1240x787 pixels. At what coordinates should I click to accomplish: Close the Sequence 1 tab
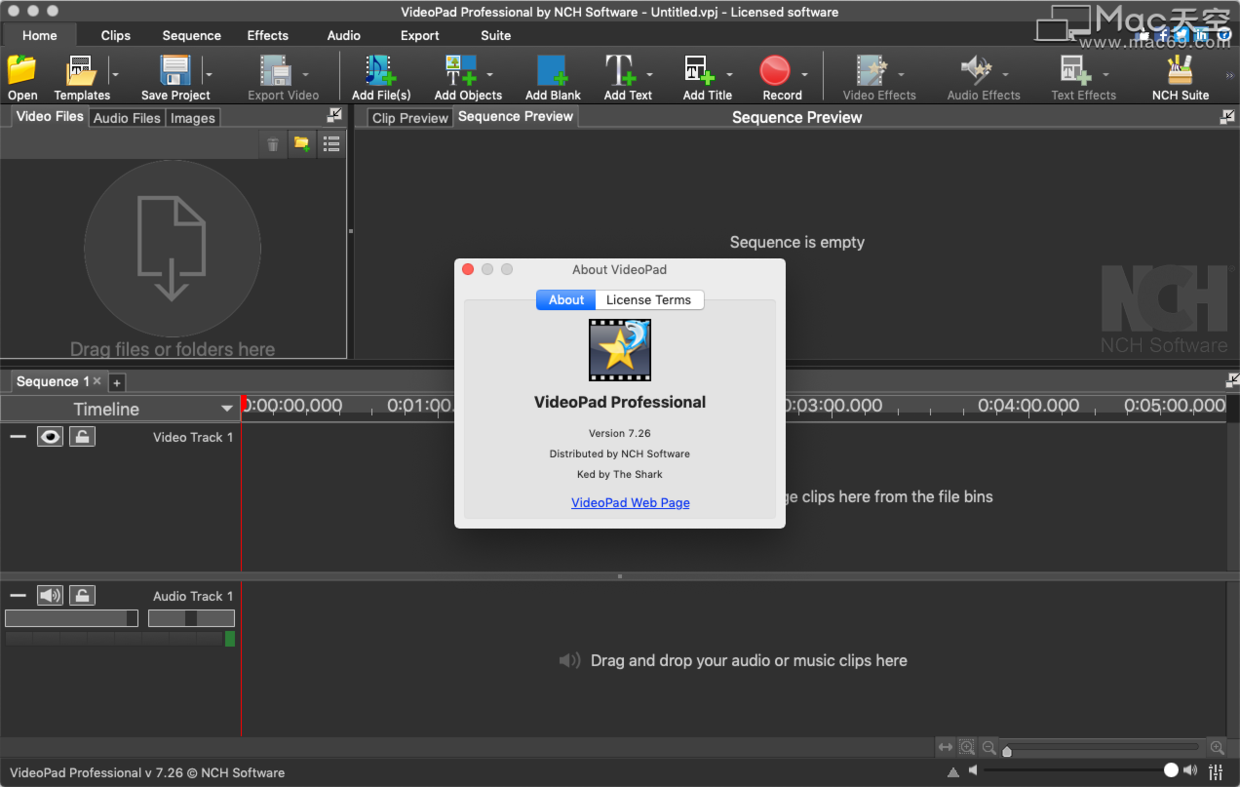97,381
